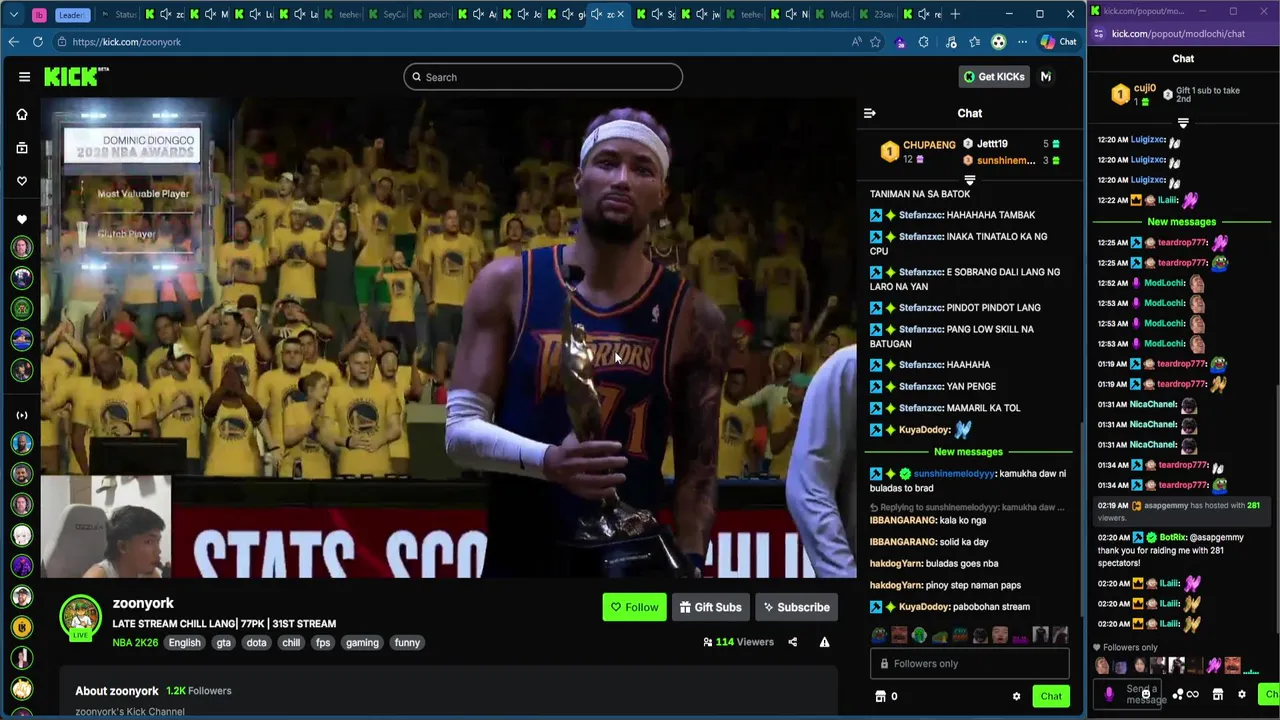Image resolution: width=1280 pixels, height=720 pixels.
Task: Go back in the browser
Action: click(13, 42)
